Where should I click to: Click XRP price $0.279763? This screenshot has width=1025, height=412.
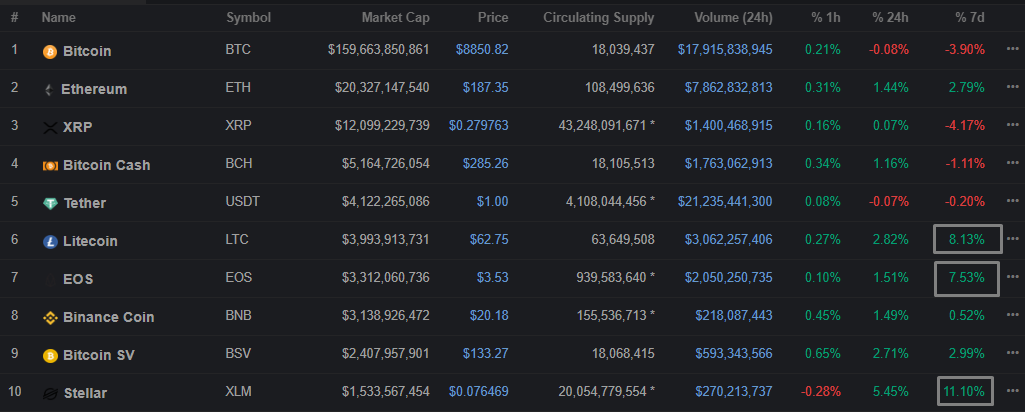tap(479, 125)
